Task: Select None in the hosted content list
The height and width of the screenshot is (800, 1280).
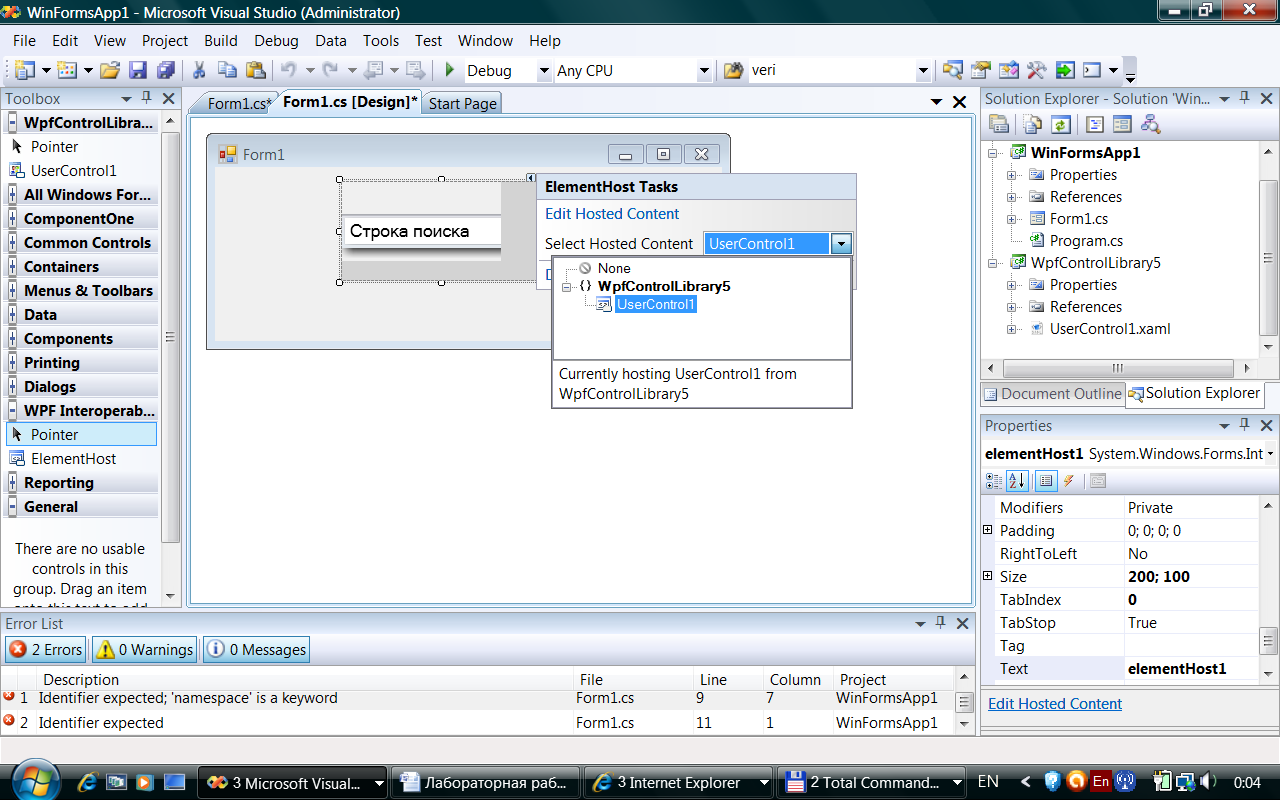Action: tap(614, 268)
